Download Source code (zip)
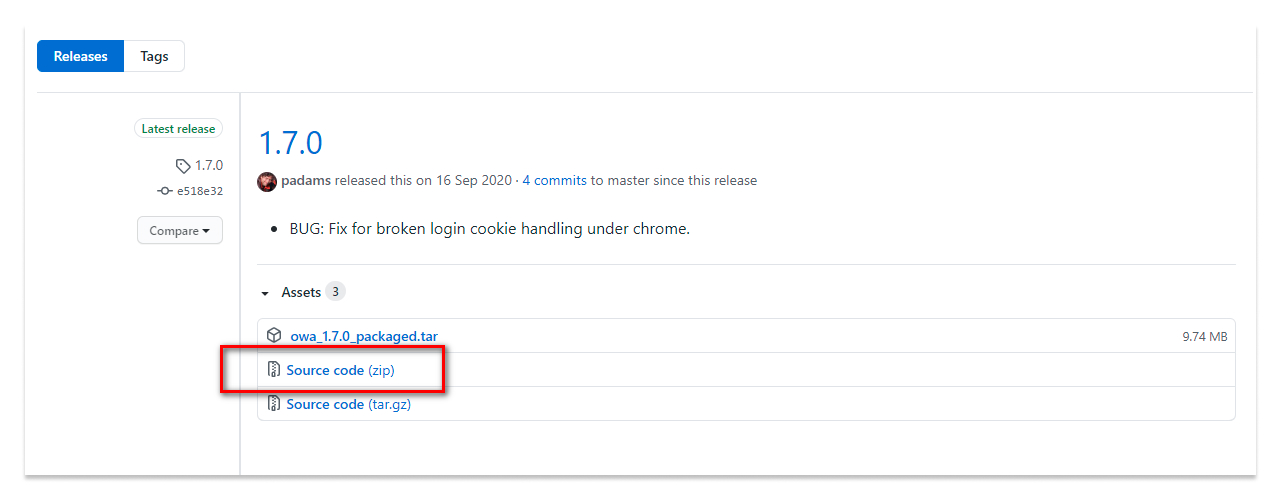 340,370
